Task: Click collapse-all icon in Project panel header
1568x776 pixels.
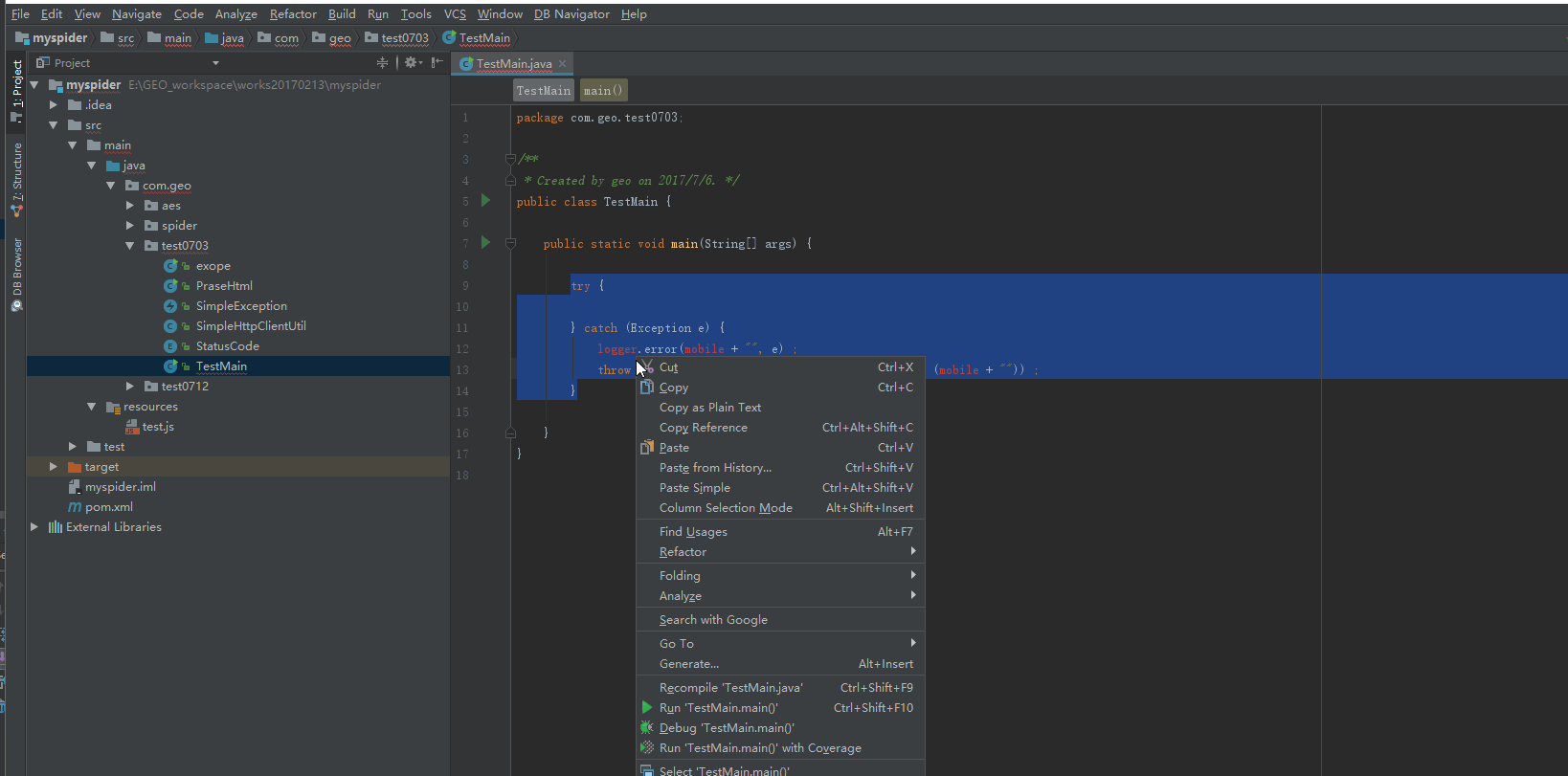Action: [383, 62]
